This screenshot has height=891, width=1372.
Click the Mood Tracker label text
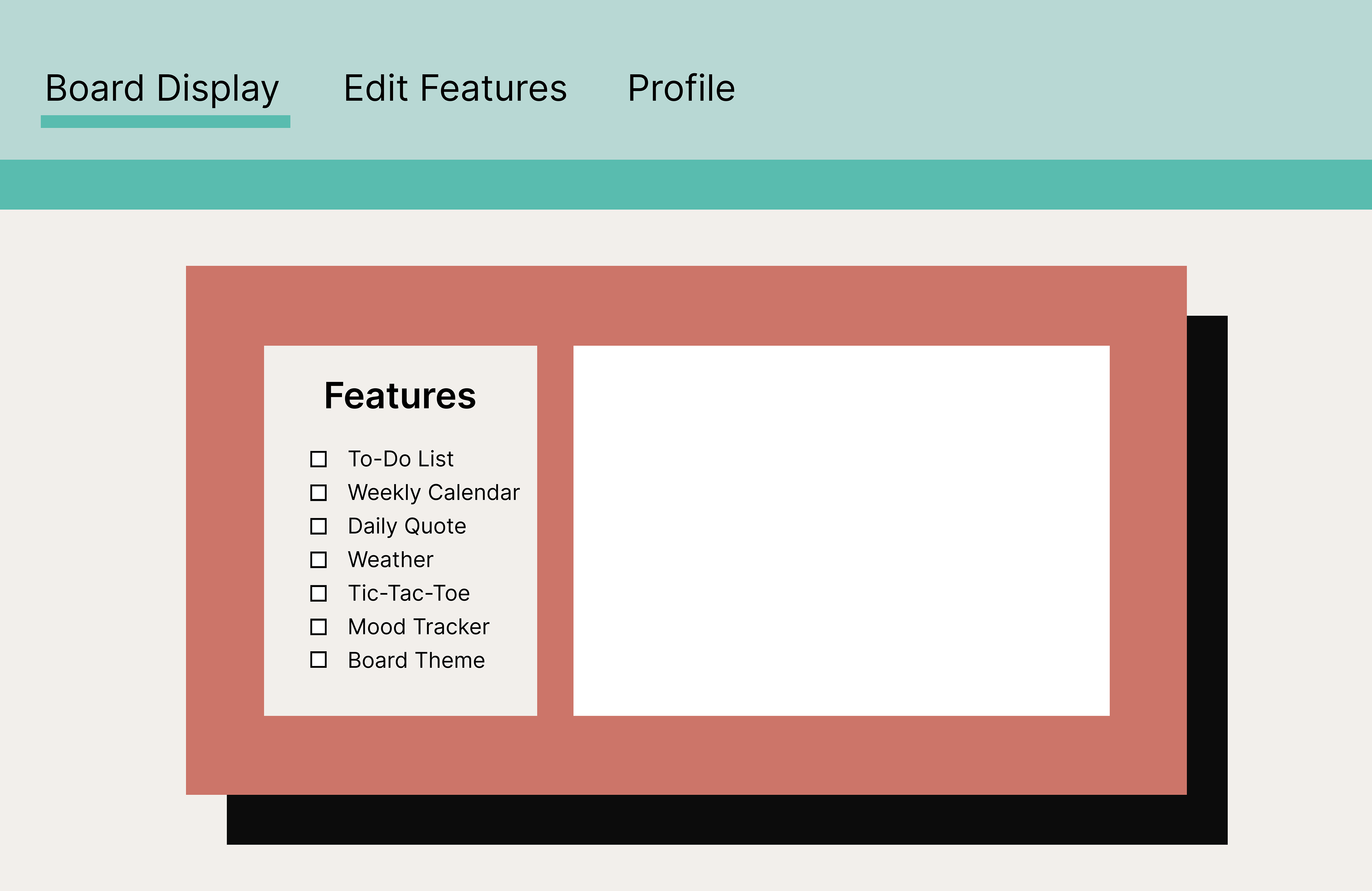coord(418,626)
